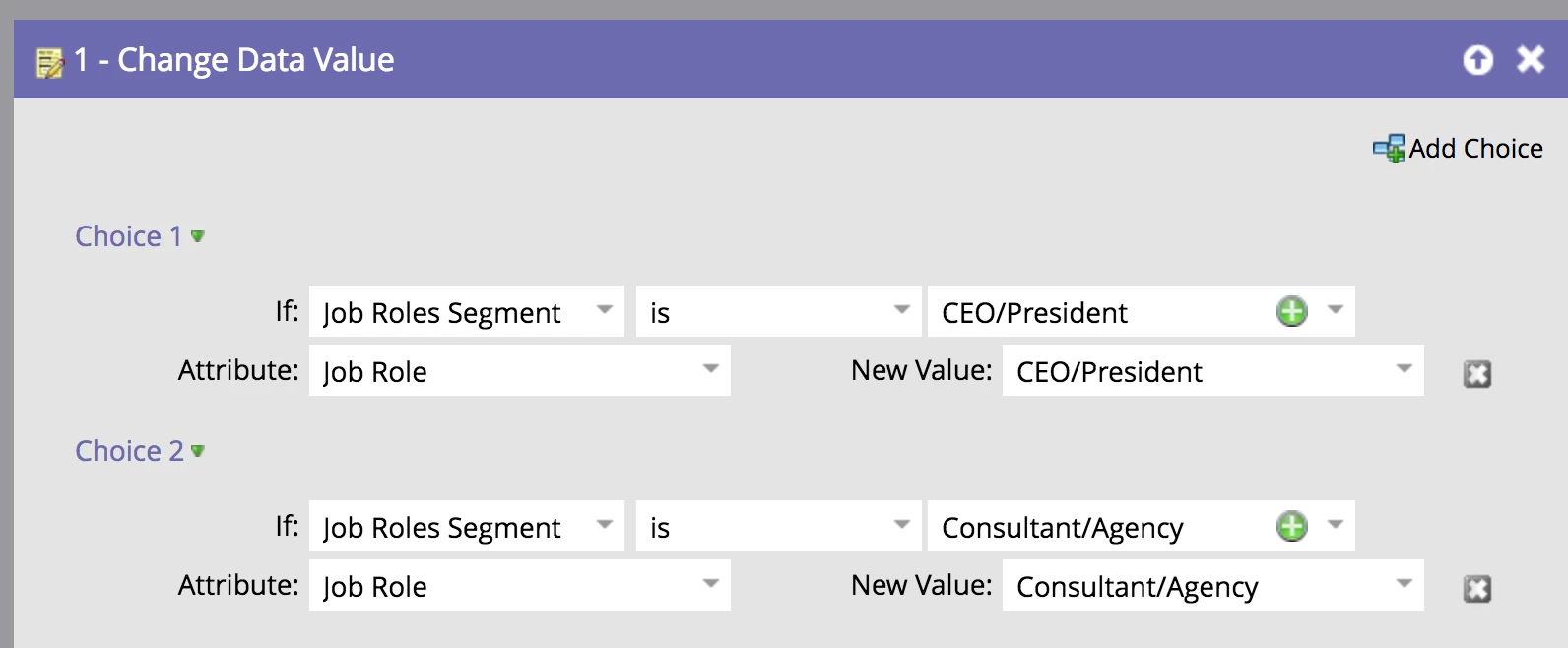Expand the Choice 2 green arrow menu
Image resolution: width=1568 pixels, height=648 pixels.
click(198, 451)
